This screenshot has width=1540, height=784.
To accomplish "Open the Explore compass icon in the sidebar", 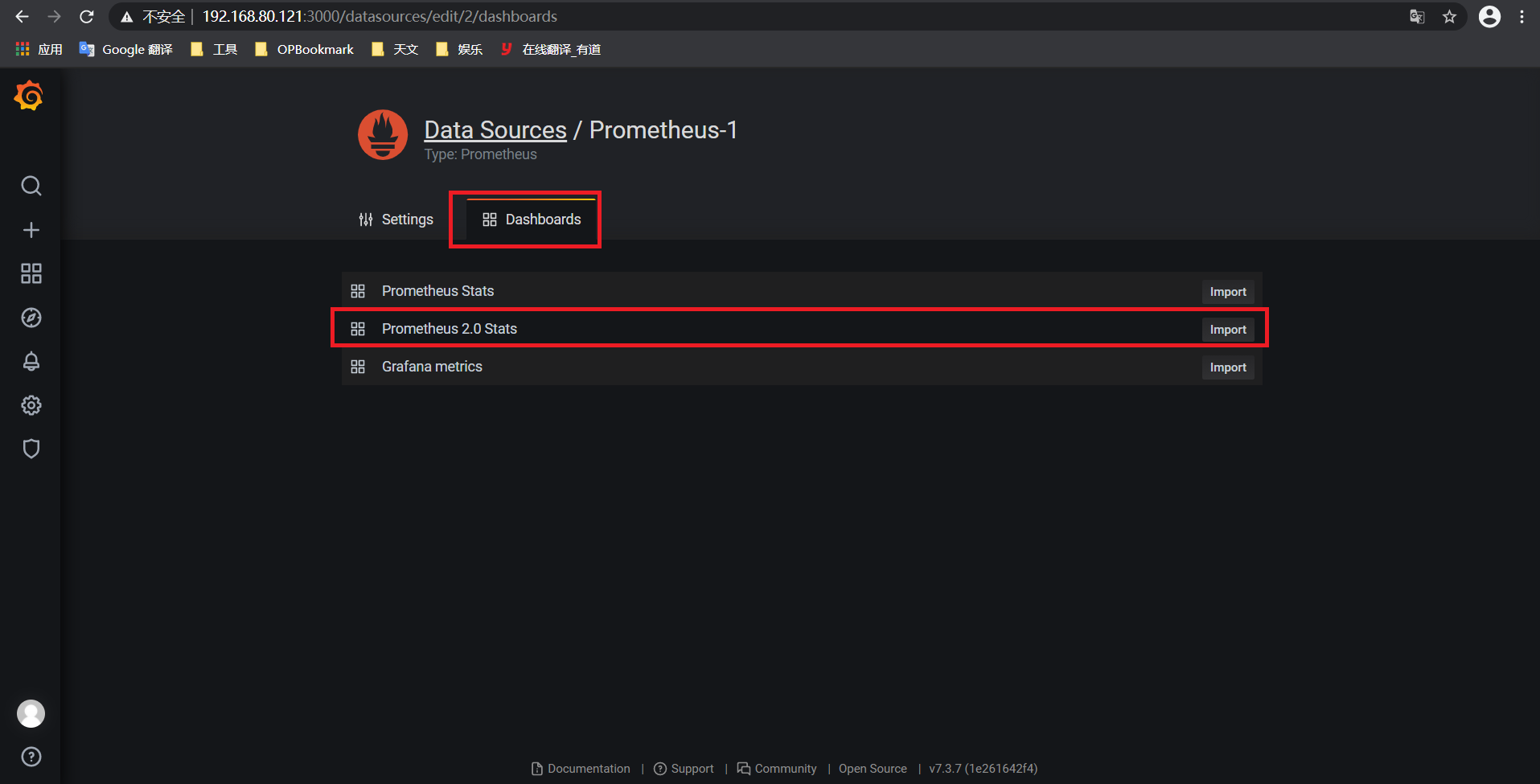I will click(x=31, y=318).
